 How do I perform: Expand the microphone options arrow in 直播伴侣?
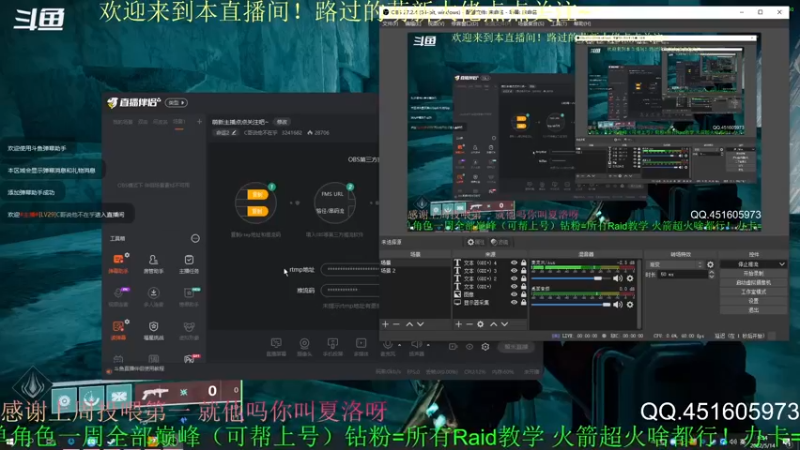coord(399,345)
